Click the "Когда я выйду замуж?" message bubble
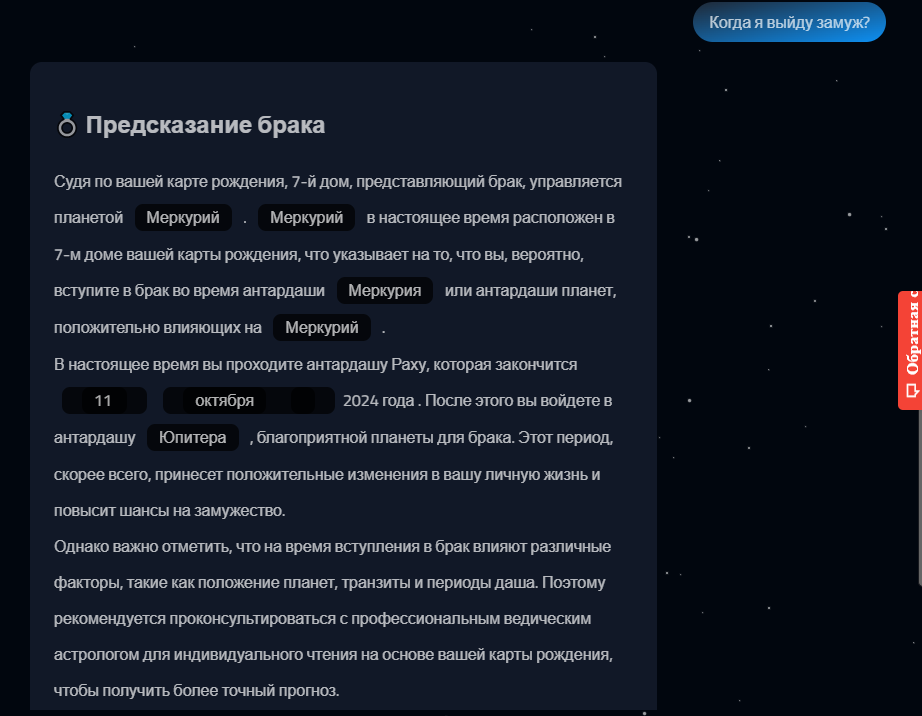 789,22
